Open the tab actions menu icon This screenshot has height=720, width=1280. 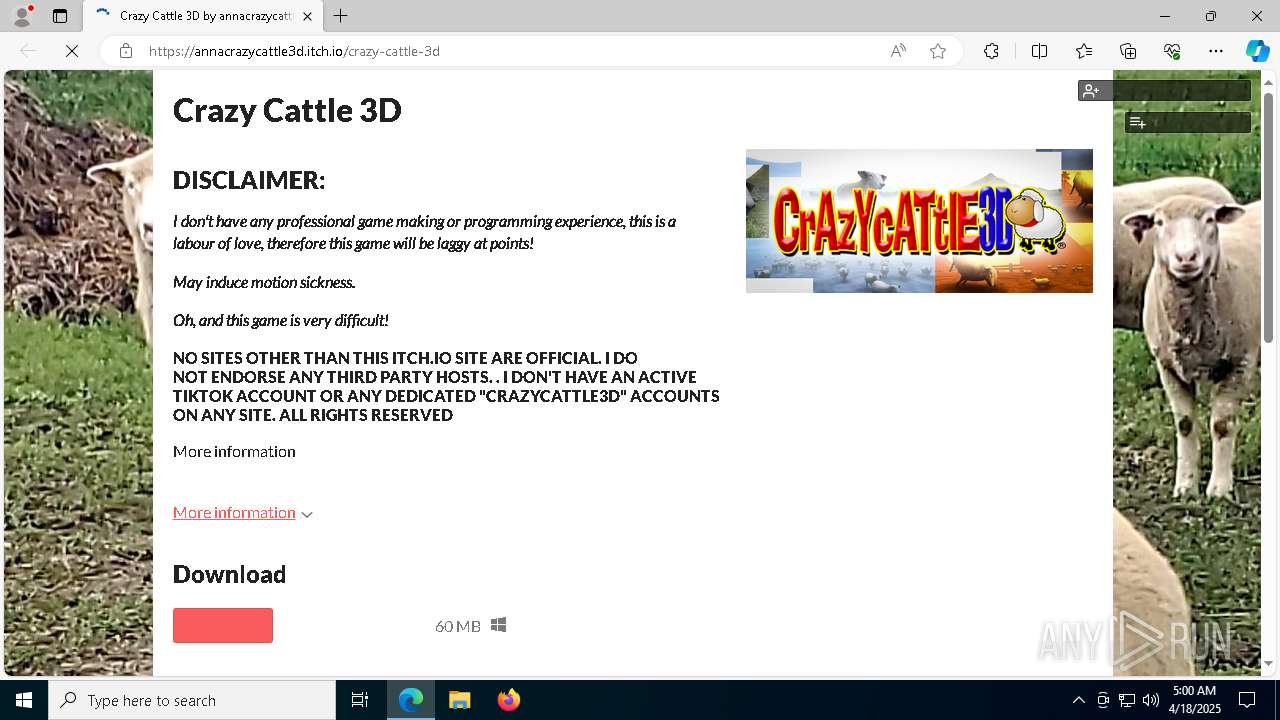60,16
